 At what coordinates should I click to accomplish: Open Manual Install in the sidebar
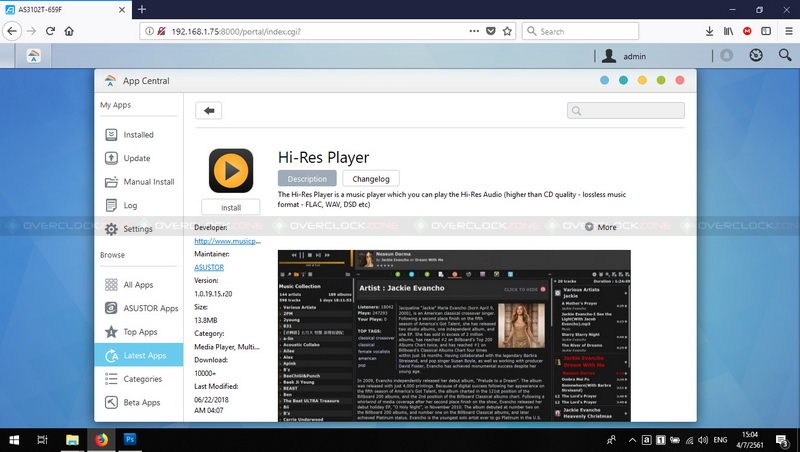click(x=138, y=182)
